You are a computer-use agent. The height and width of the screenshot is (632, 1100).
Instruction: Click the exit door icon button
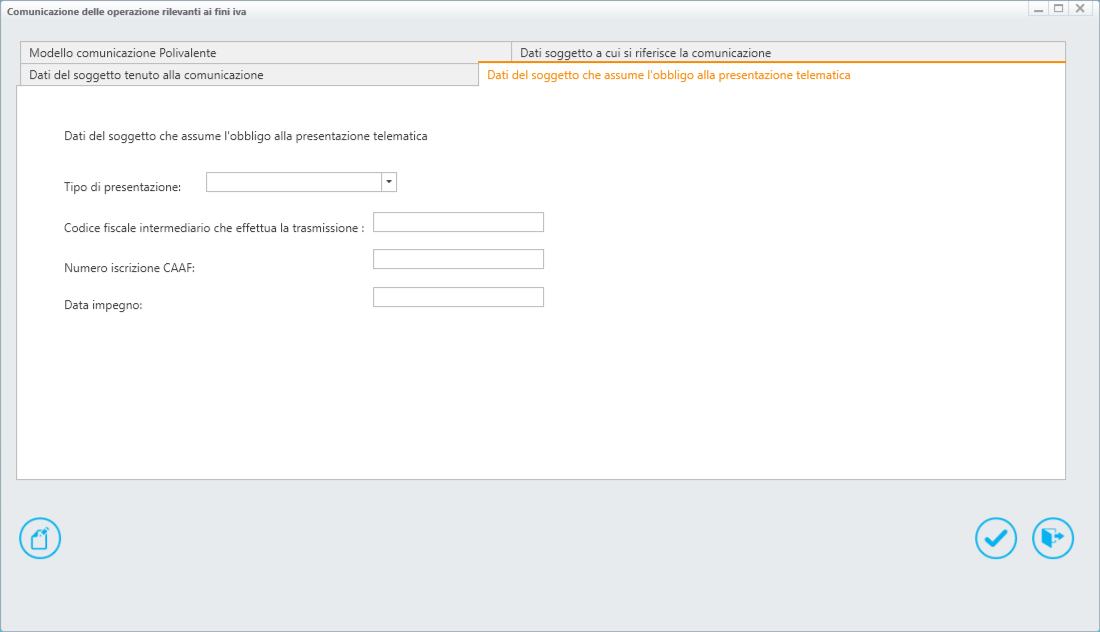[1052, 538]
